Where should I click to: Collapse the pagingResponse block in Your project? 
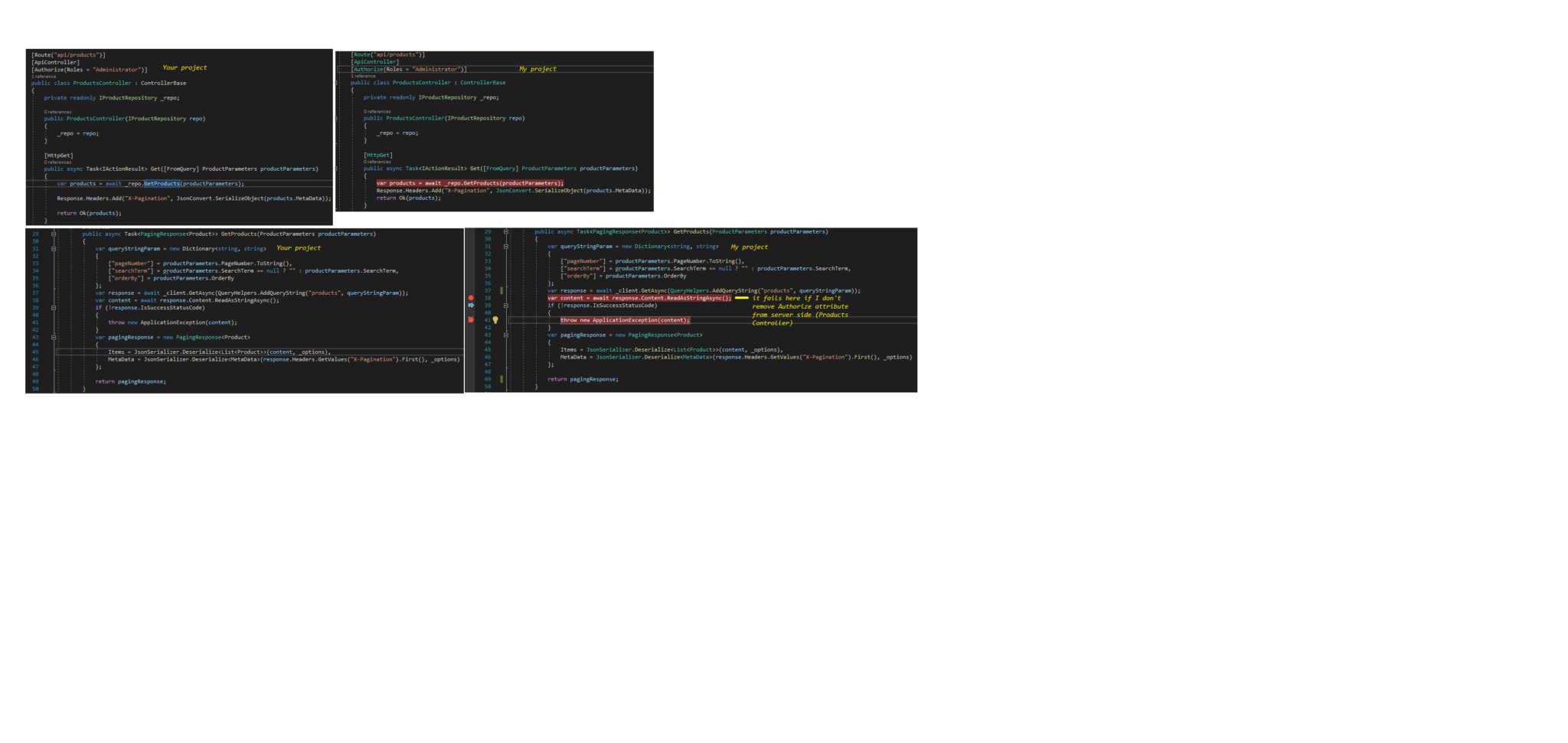54,337
